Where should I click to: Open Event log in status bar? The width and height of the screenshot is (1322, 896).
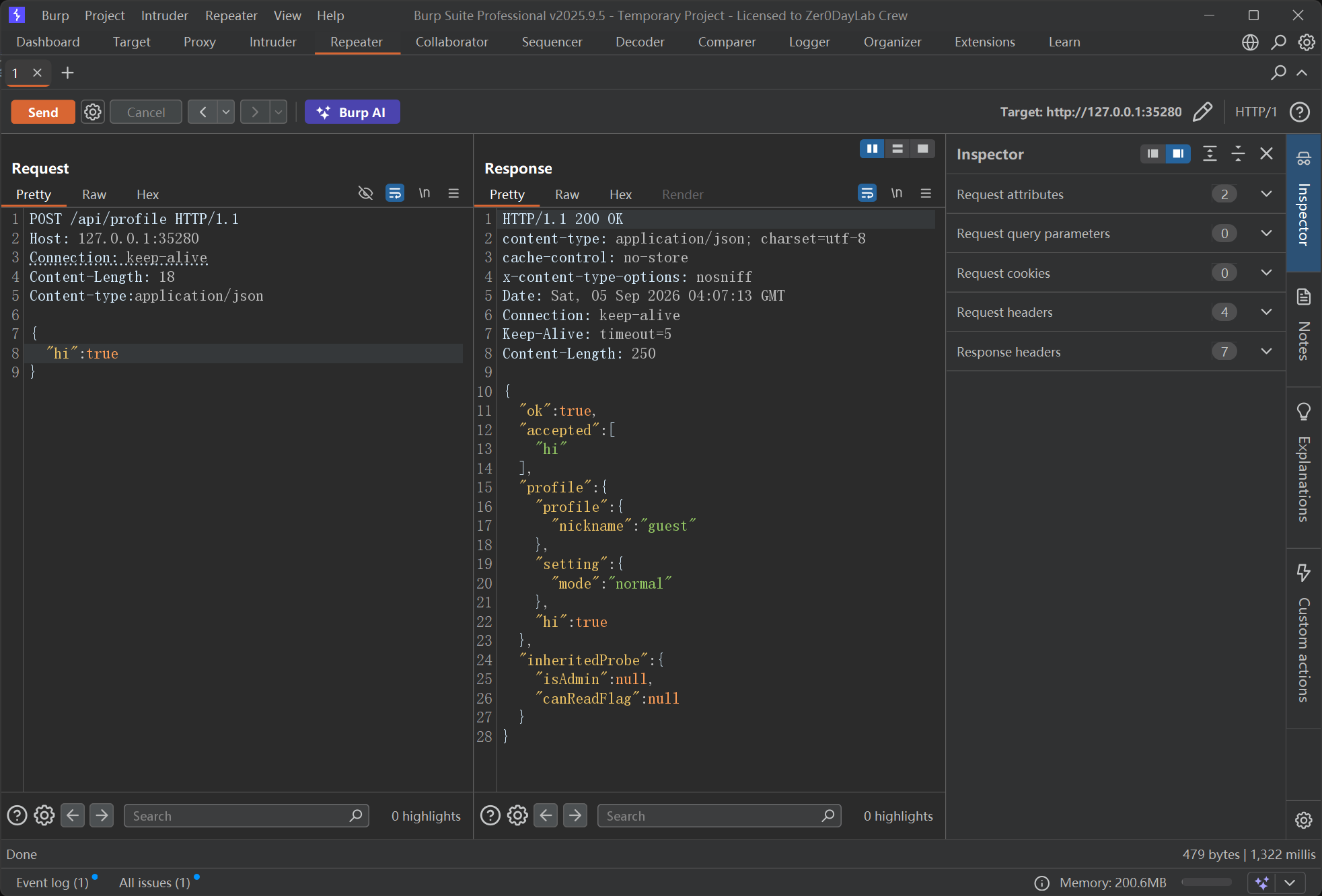coord(52,883)
